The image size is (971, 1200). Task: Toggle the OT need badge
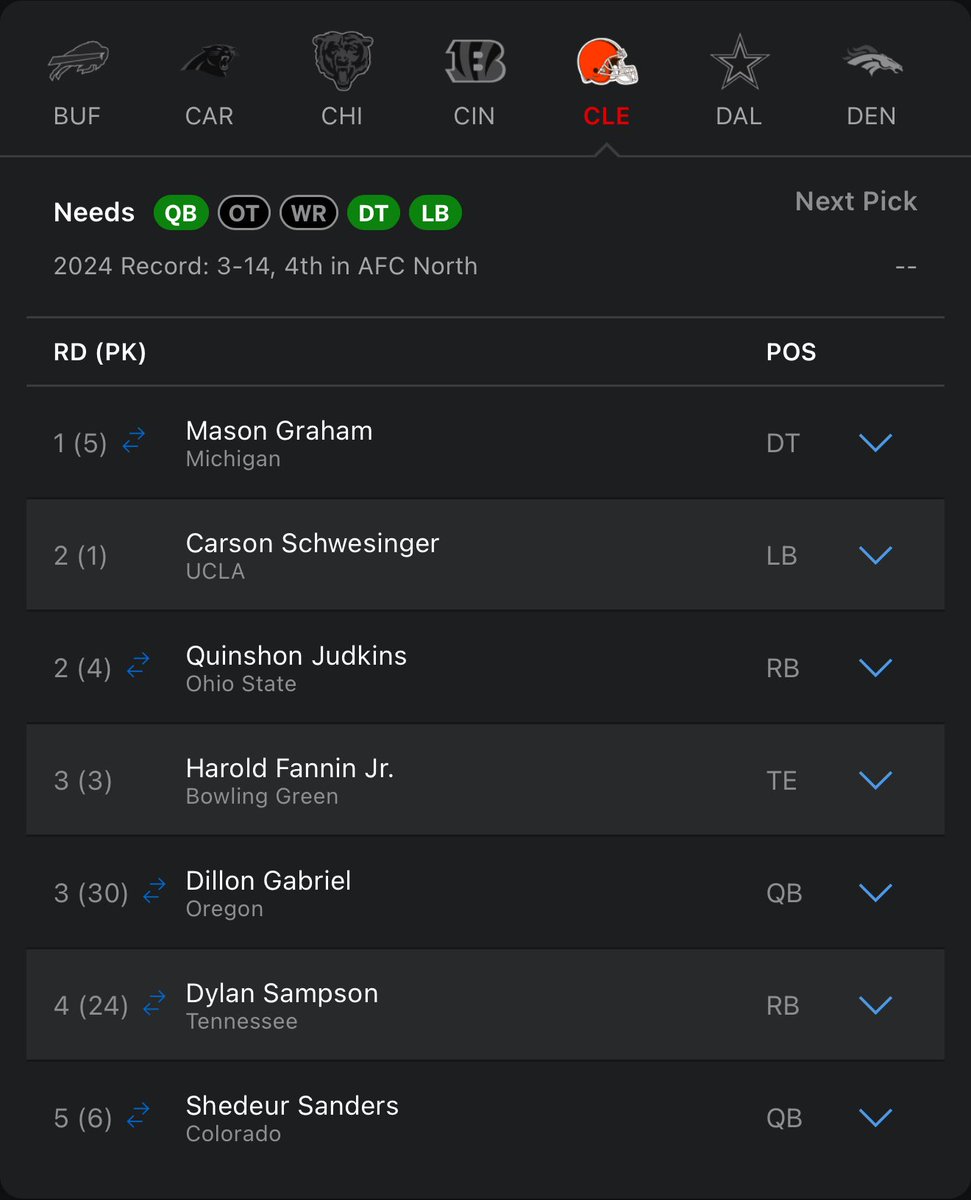tap(244, 213)
